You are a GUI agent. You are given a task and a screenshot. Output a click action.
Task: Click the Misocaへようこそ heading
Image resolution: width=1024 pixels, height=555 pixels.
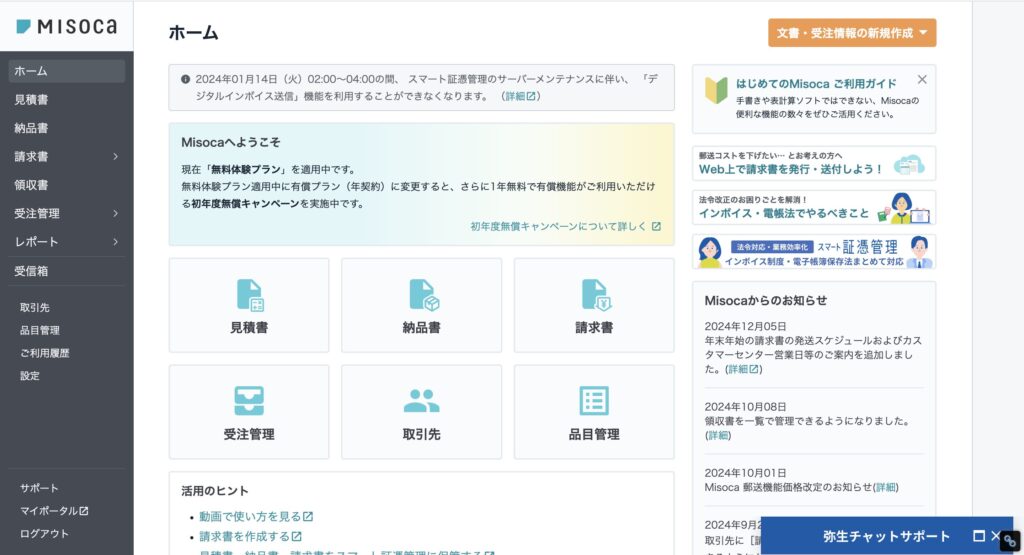point(231,142)
